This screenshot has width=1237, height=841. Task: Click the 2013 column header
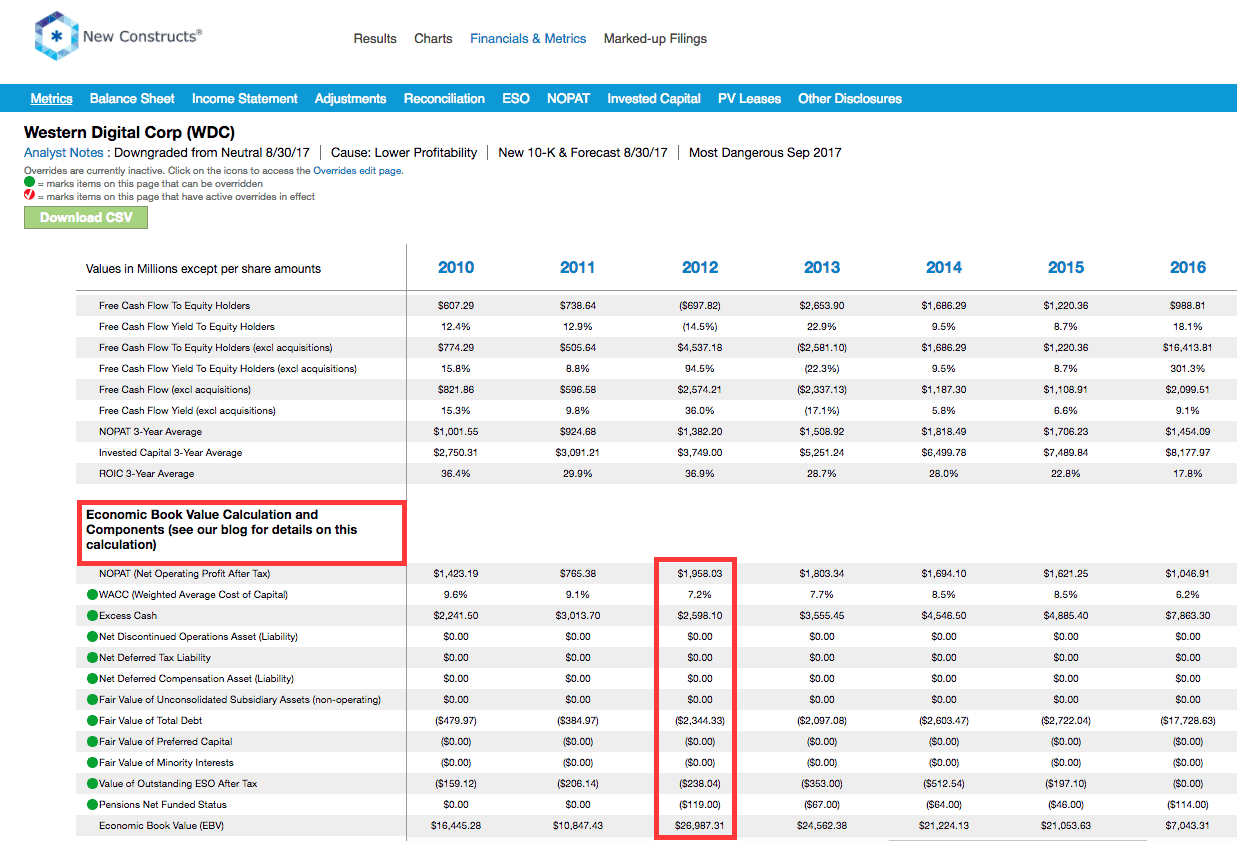(x=822, y=268)
